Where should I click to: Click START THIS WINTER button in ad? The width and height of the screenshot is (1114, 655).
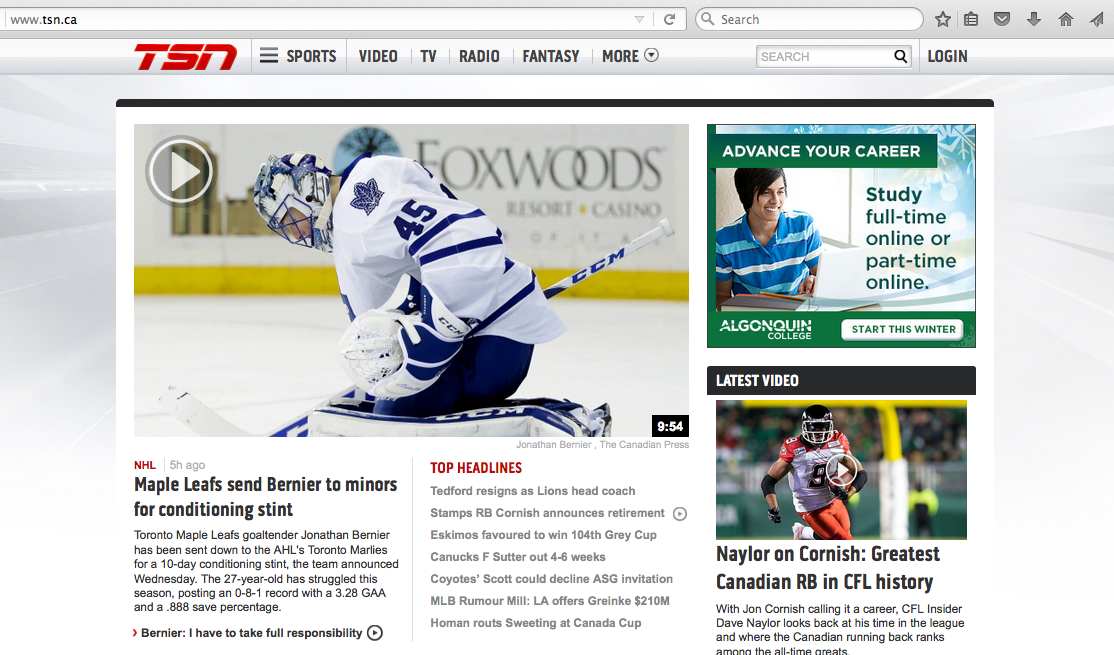pos(903,329)
